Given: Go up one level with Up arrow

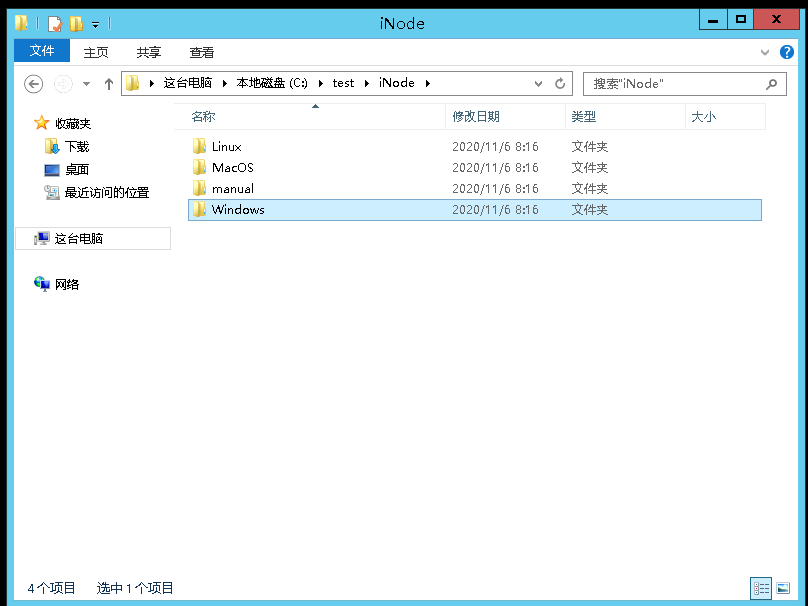Looking at the screenshot, I should [108, 84].
